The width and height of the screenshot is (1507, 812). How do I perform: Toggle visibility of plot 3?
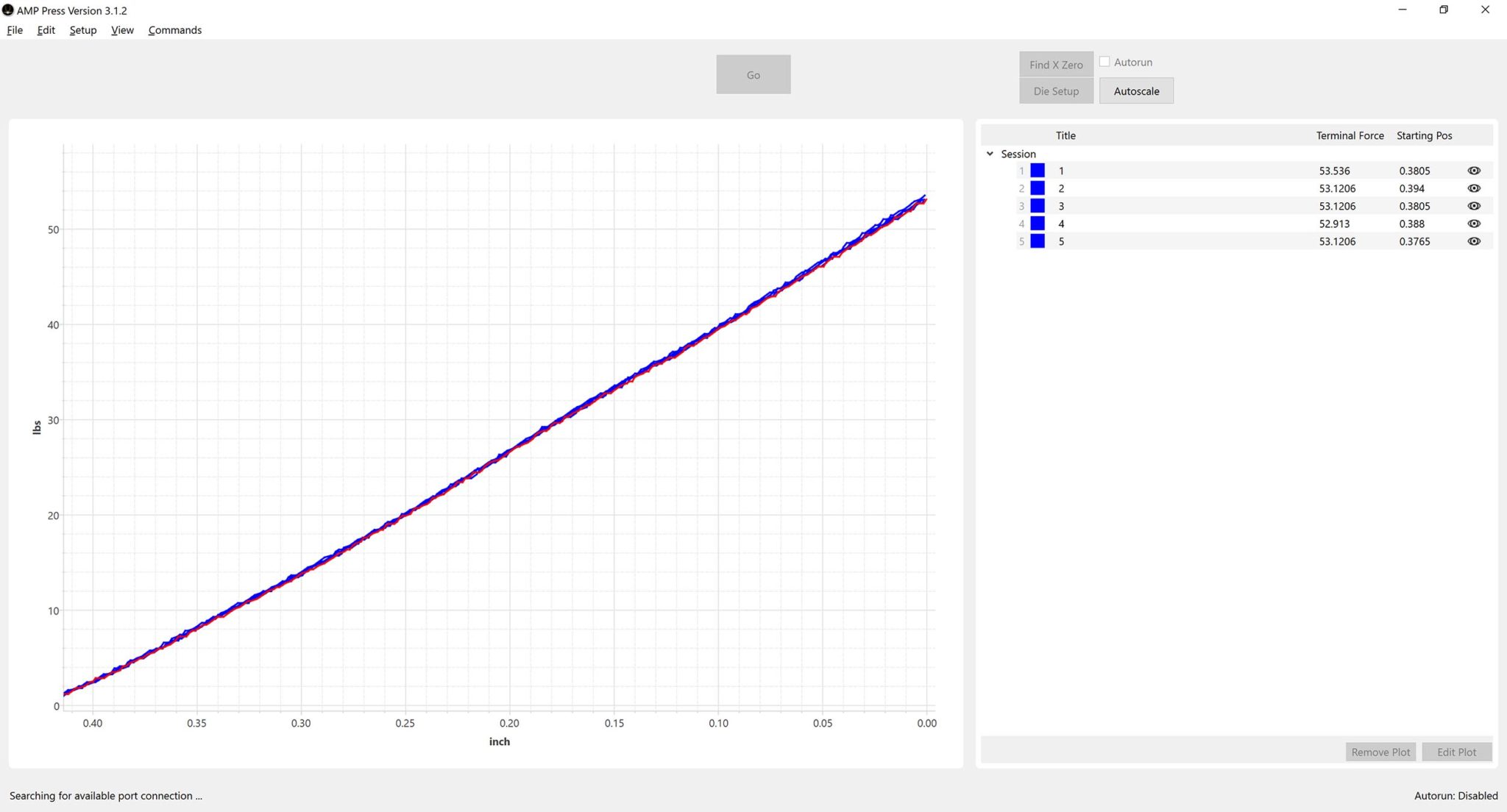click(1475, 206)
